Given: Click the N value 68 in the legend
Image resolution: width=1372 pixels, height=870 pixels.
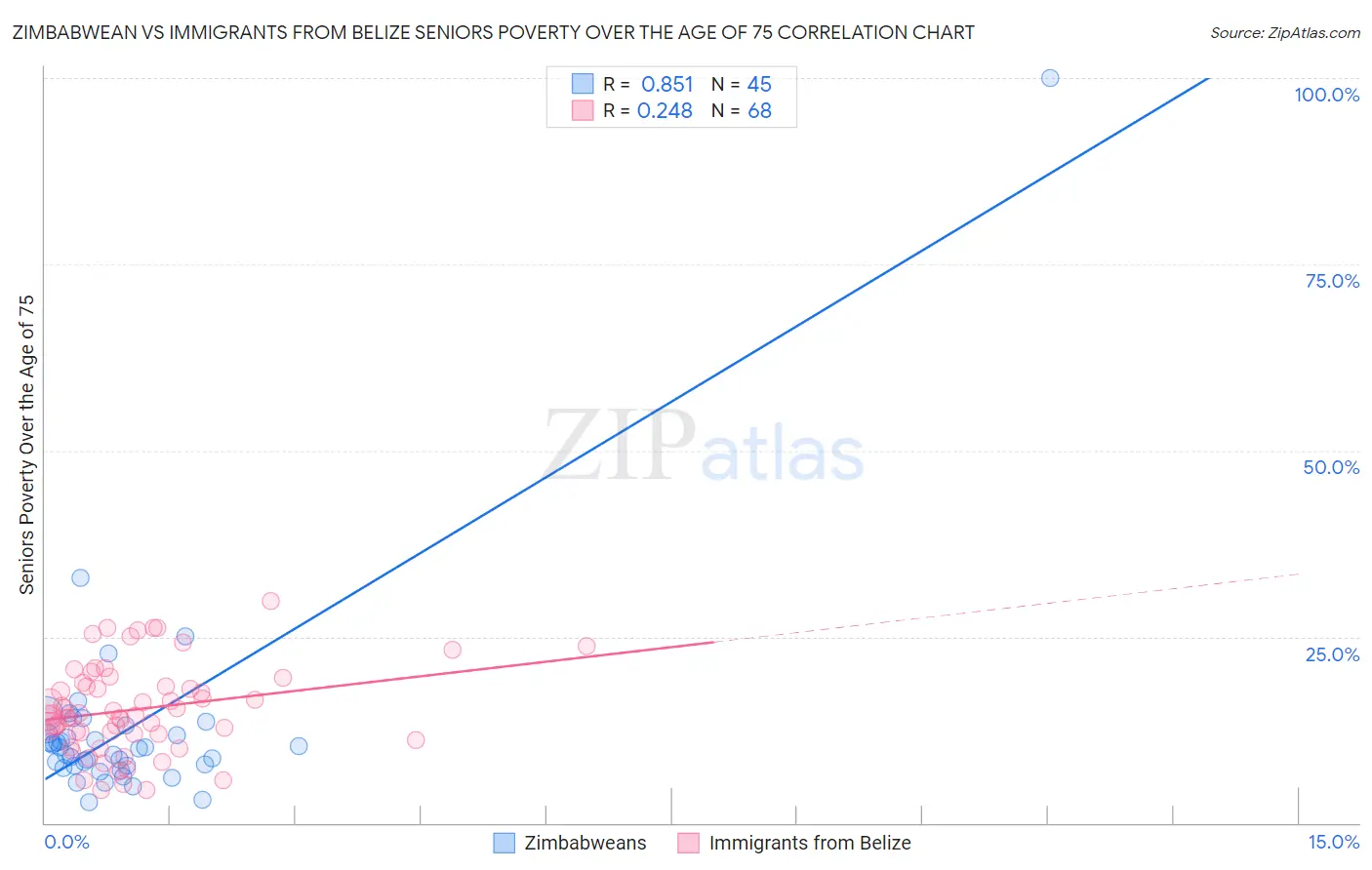Looking at the screenshot, I should [x=759, y=111].
